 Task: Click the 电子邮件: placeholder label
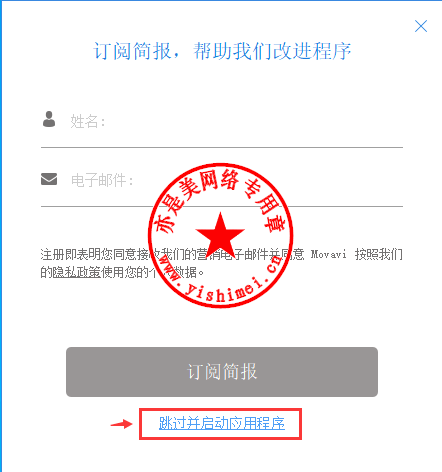pyautogui.click(x=102, y=180)
